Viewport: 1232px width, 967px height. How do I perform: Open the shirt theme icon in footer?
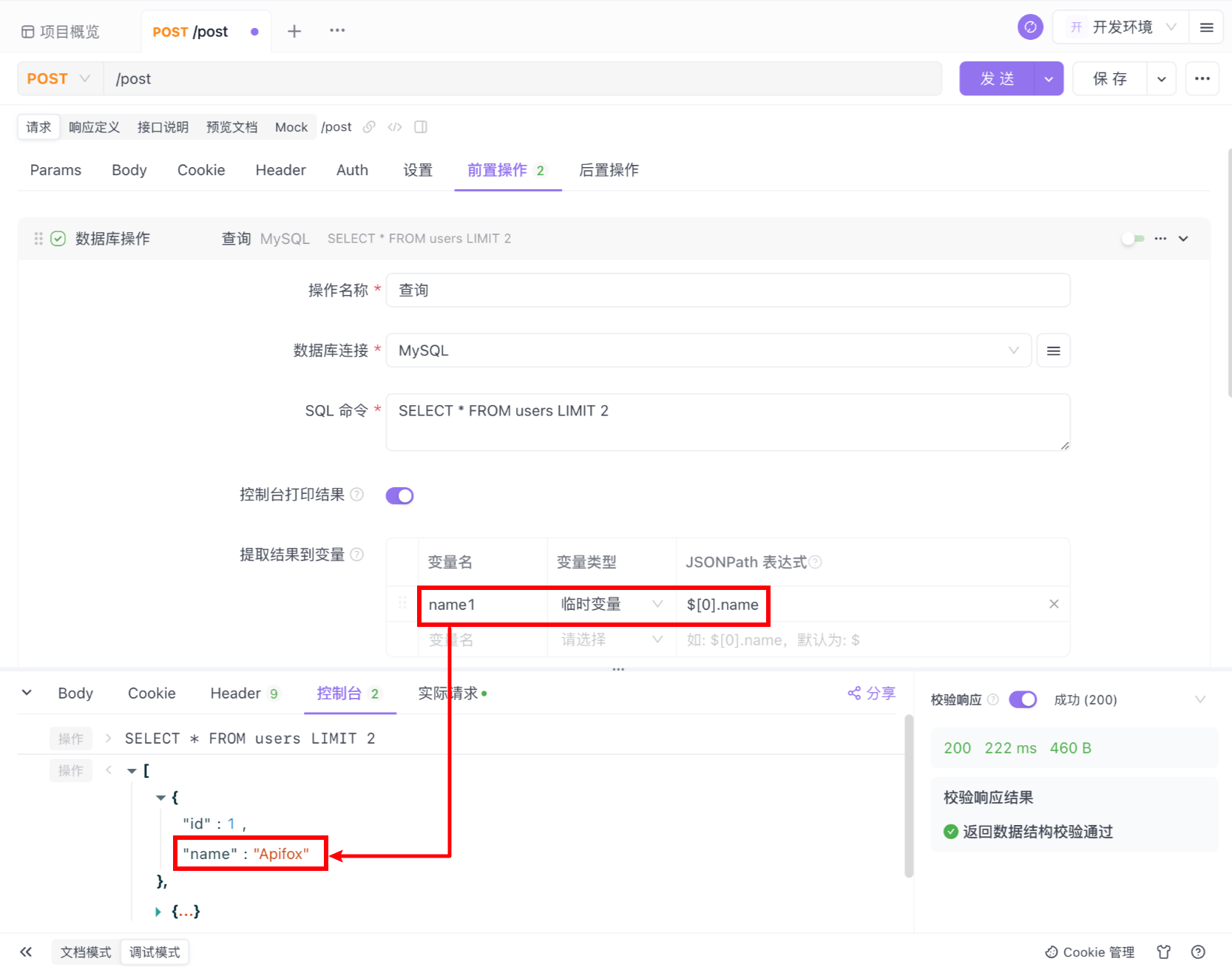point(1164,951)
